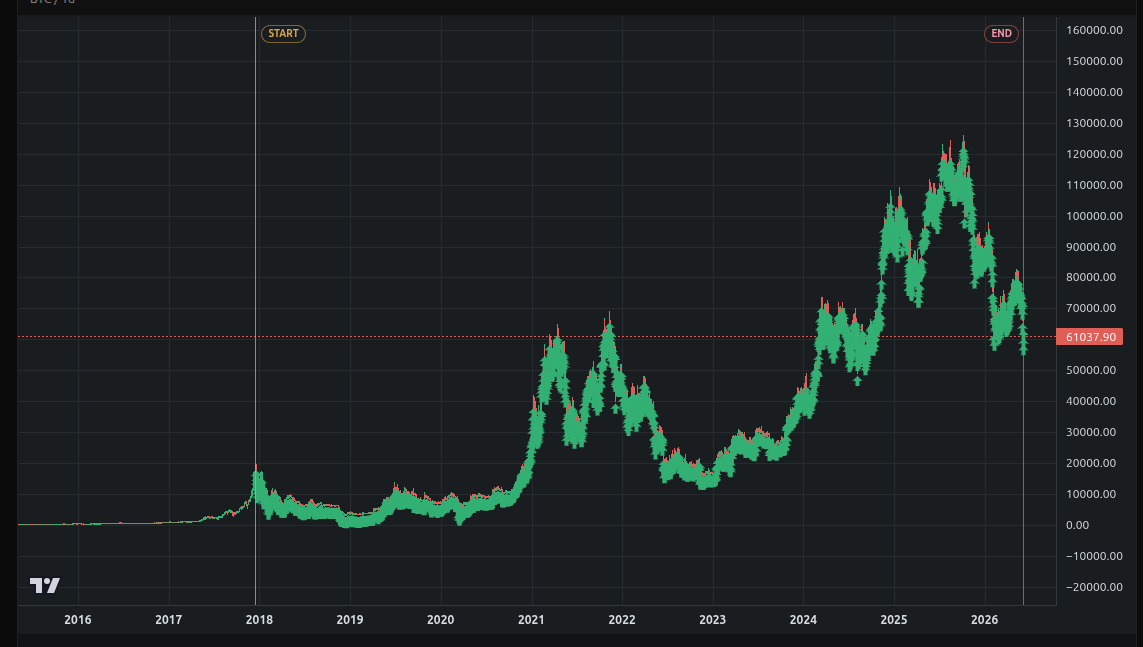The width and height of the screenshot is (1143, 647).
Task: Select the START marker label
Action: pyautogui.click(x=283, y=34)
